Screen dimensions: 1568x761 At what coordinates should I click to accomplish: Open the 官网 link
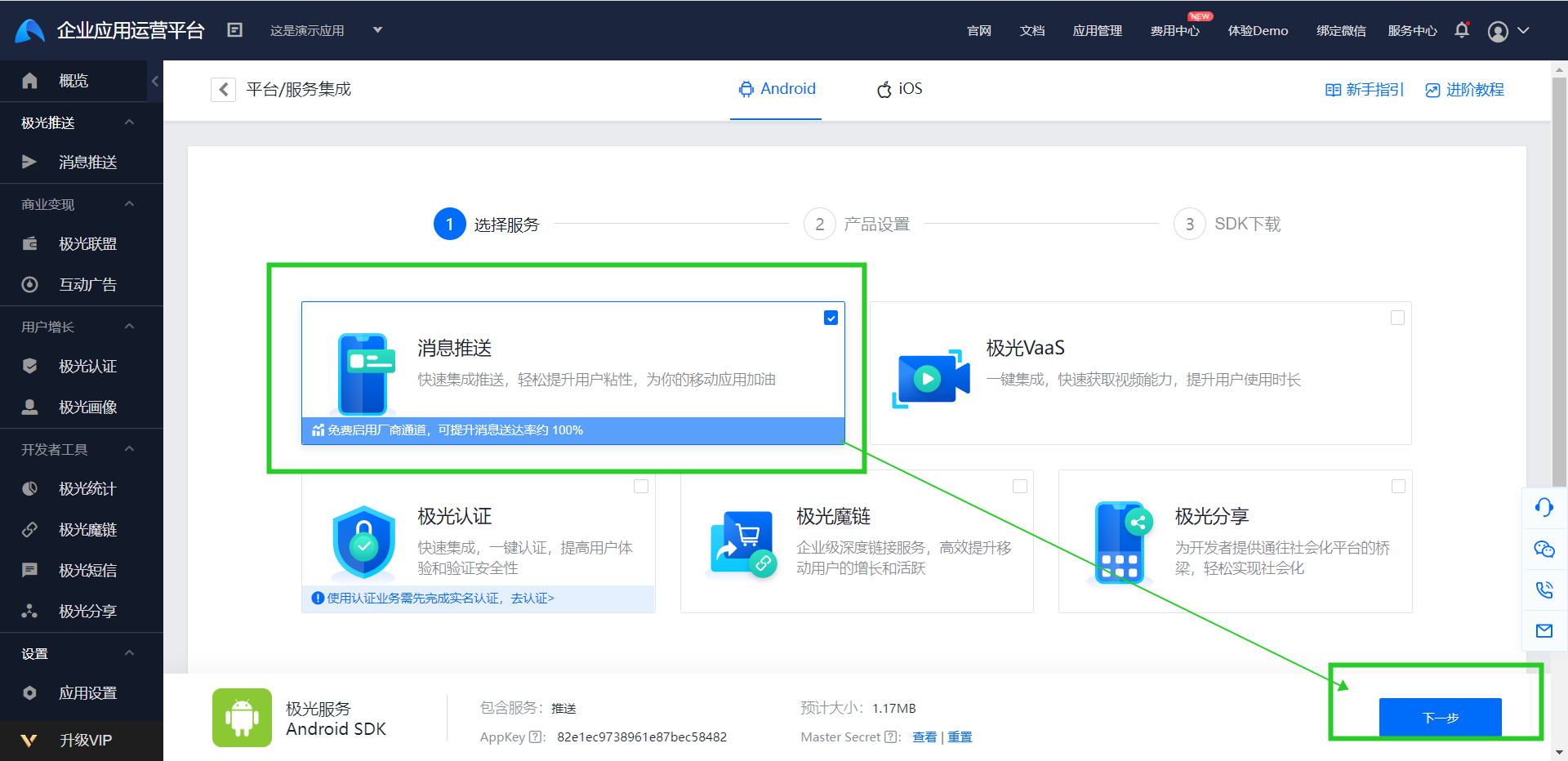978,31
